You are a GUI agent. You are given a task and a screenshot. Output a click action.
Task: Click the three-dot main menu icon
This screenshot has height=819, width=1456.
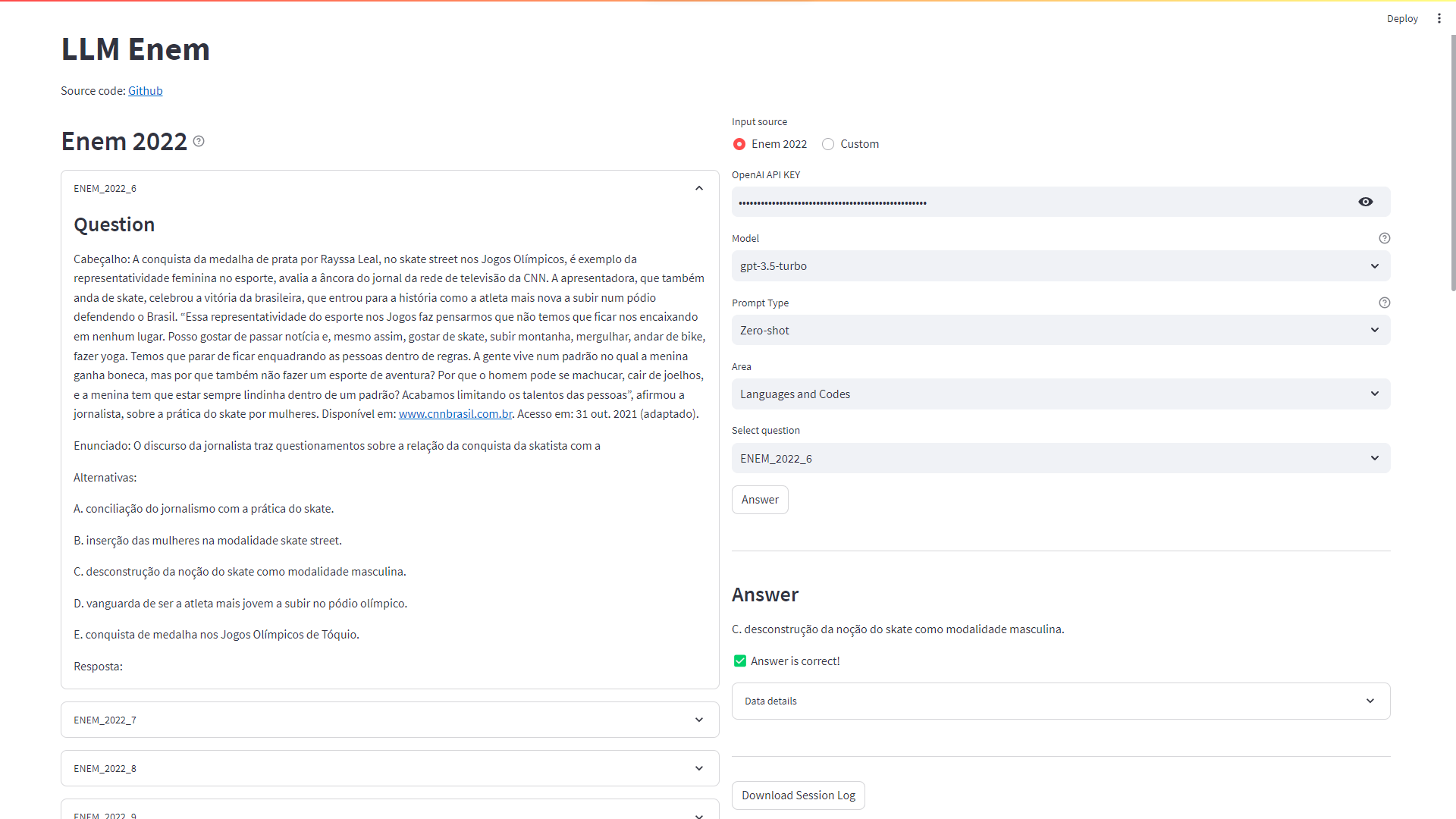[1439, 18]
